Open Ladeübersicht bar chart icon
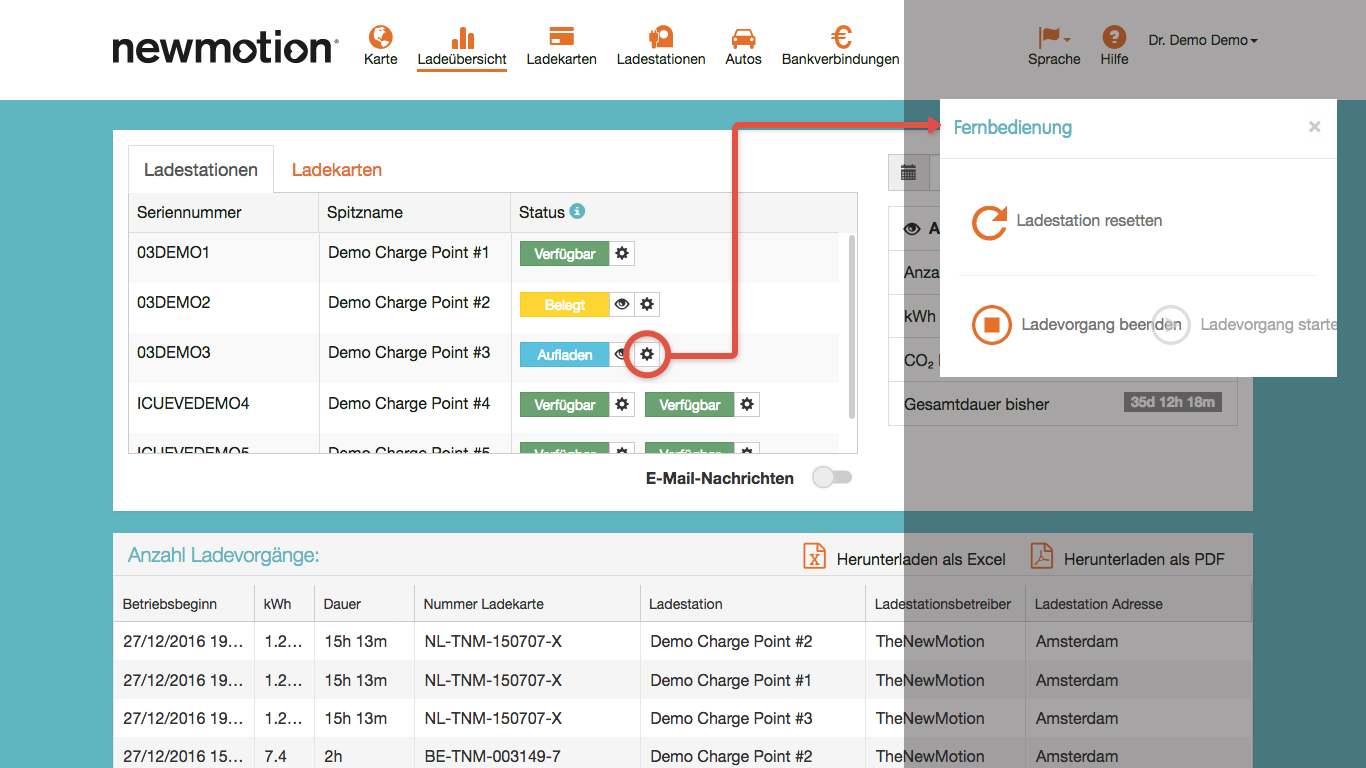1366x768 pixels. tap(462, 37)
